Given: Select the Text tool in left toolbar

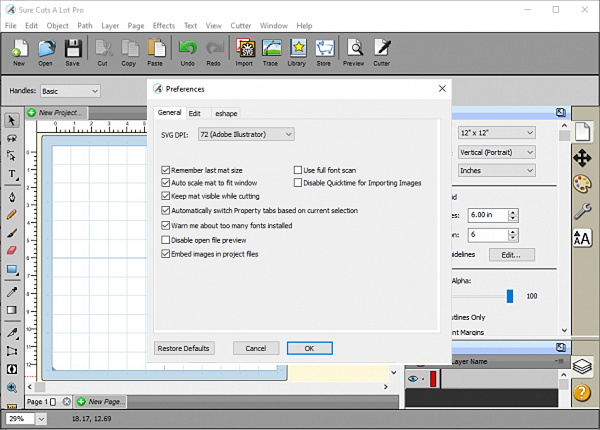Looking at the screenshot, I should click(12, 174).
